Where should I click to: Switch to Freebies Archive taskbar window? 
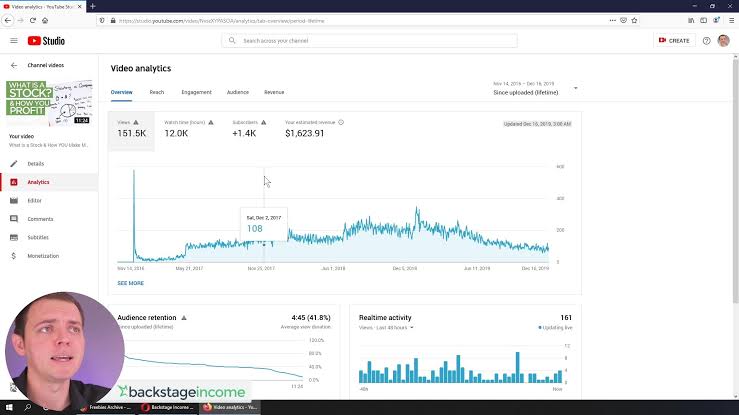click(107, 407)
